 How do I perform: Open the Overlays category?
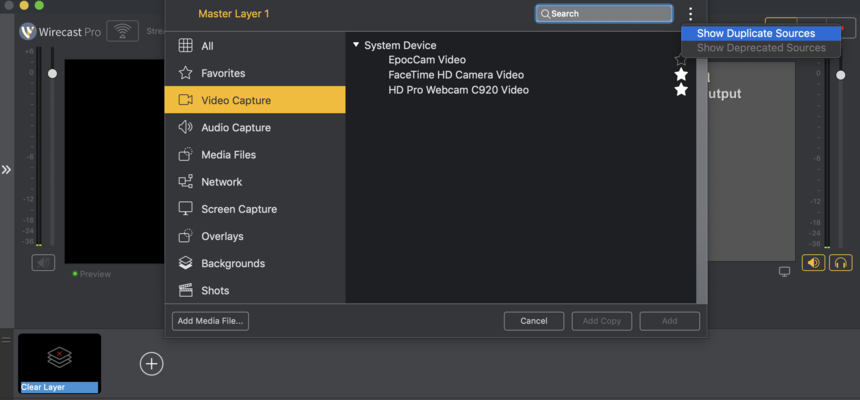[x=255, y=236]
